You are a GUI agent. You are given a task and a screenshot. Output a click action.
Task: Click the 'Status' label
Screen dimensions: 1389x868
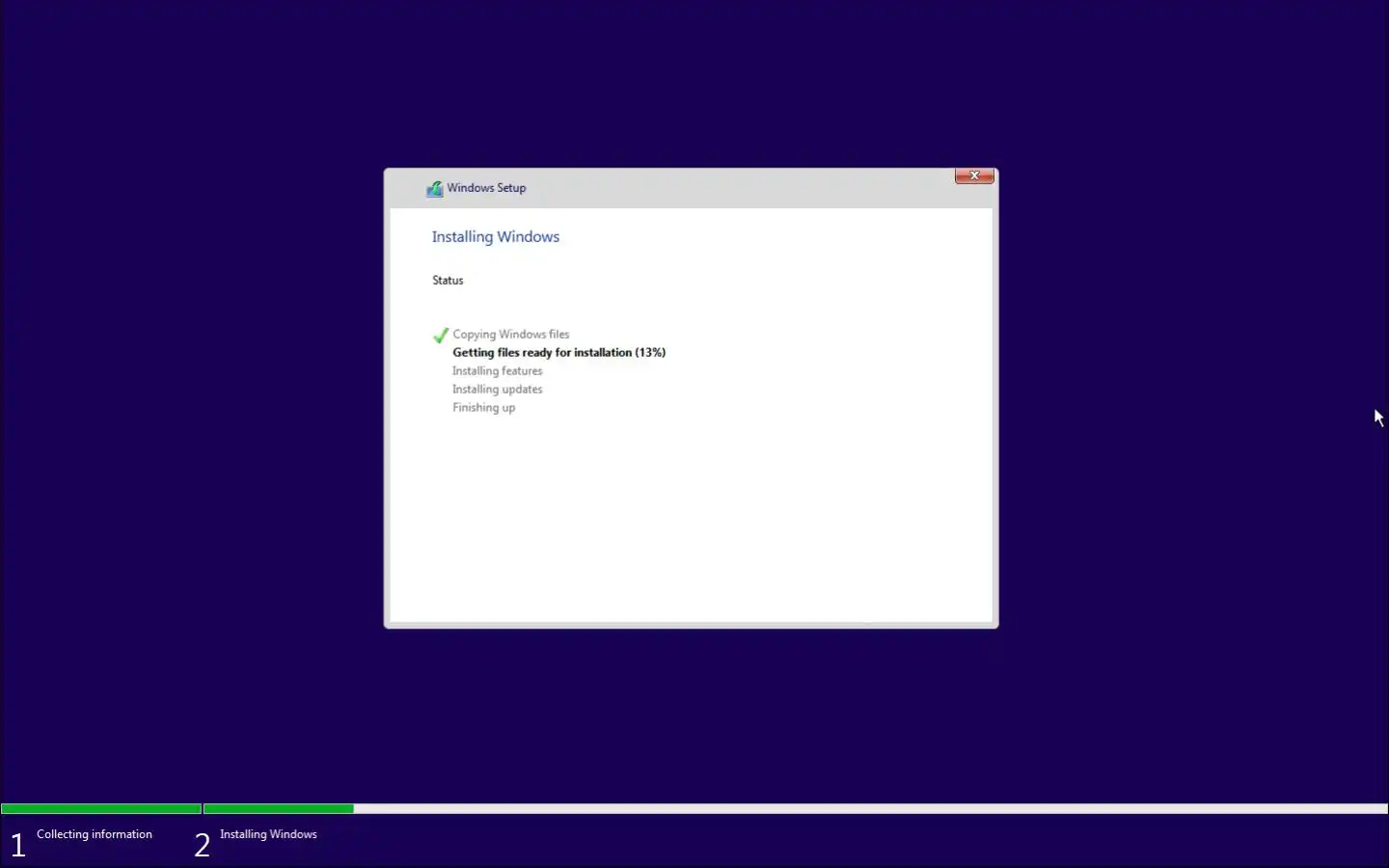pyautogui.click(x=448, y=280)
